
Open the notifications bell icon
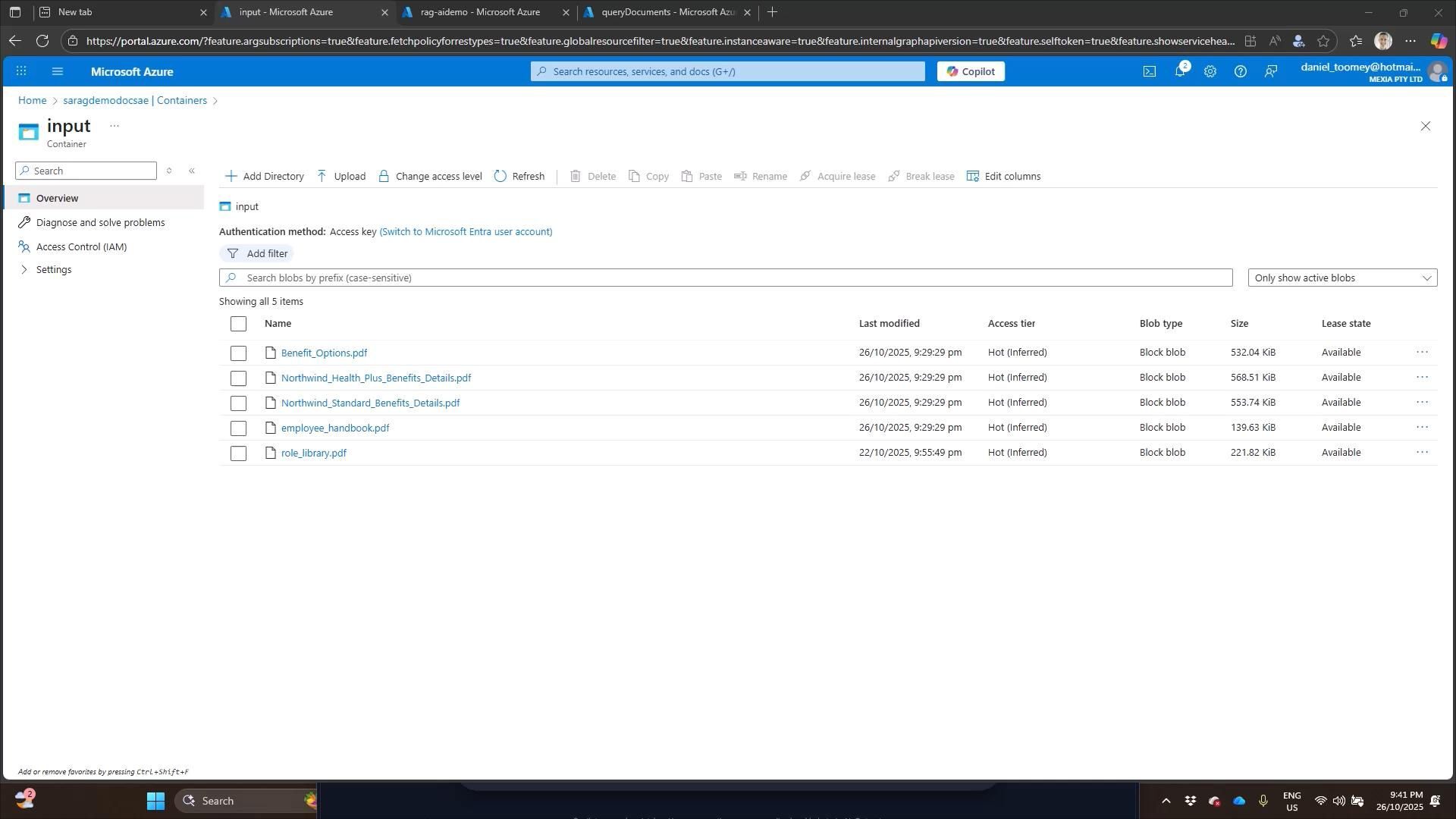tap(1180, 71)
